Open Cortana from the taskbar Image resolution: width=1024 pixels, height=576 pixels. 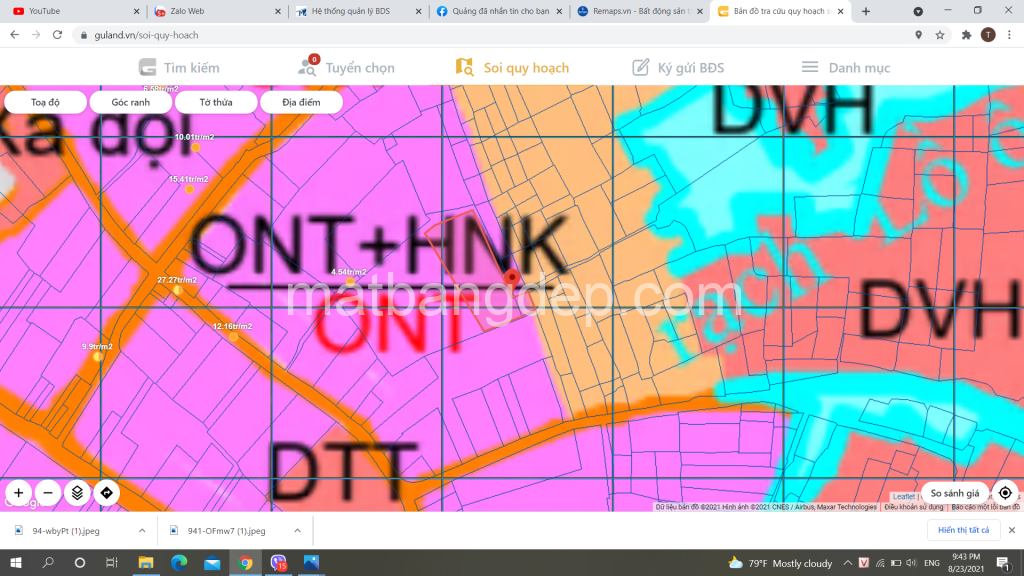click(80, 562)
